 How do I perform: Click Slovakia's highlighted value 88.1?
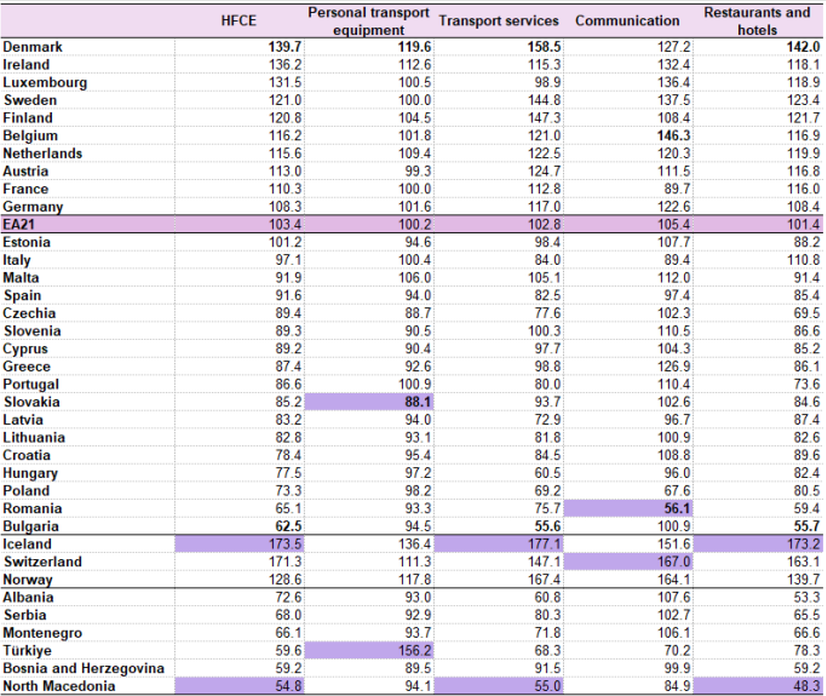click(418, 402)
